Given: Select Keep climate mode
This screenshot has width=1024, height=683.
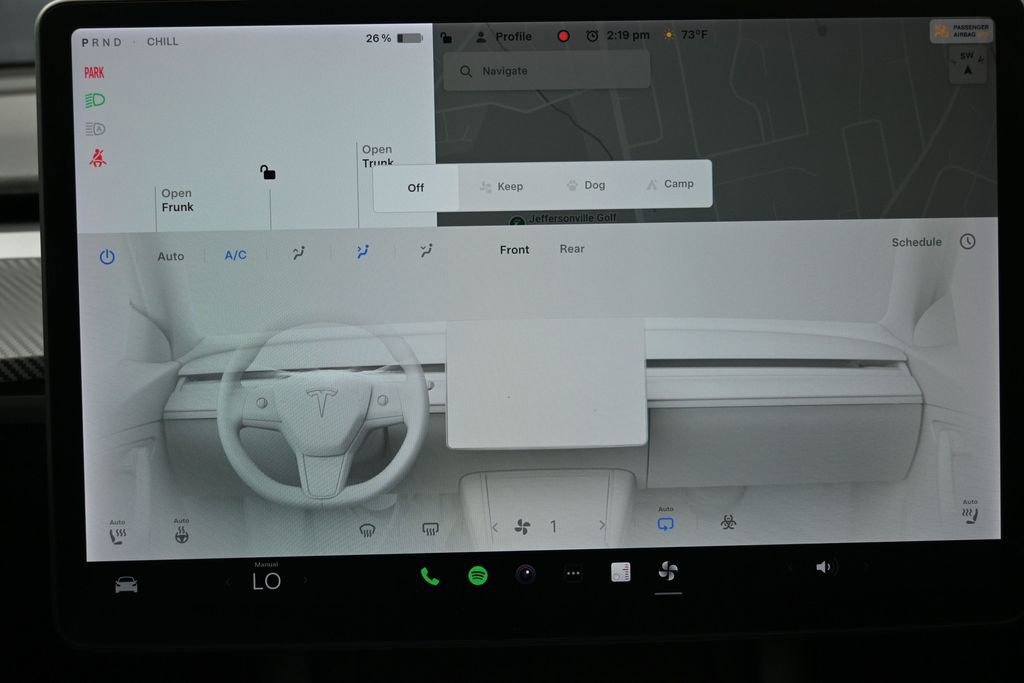Looking at the screenshot, I should click(502, 186).
